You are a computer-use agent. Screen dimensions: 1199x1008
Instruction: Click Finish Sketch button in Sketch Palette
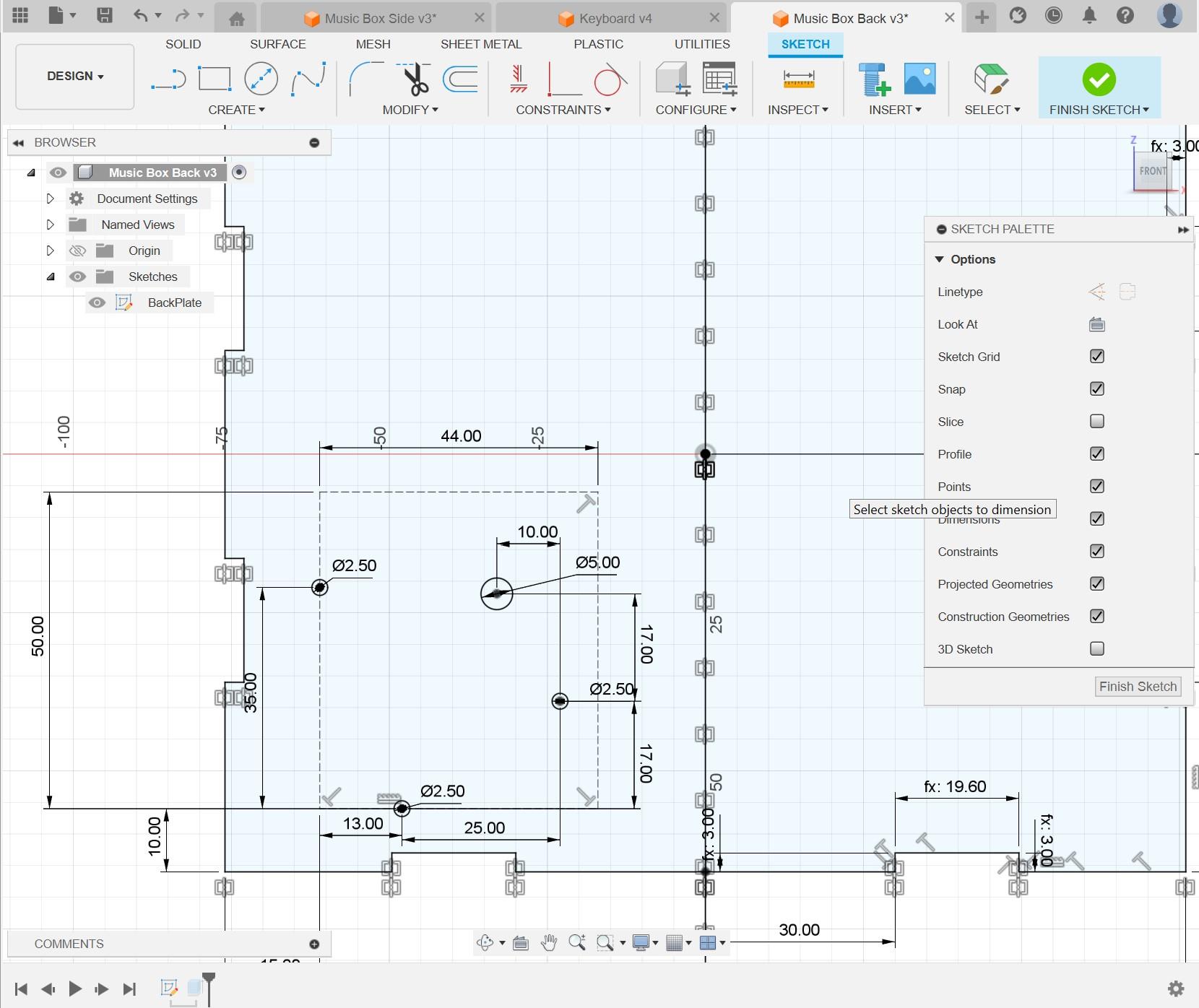[1138, 687]
